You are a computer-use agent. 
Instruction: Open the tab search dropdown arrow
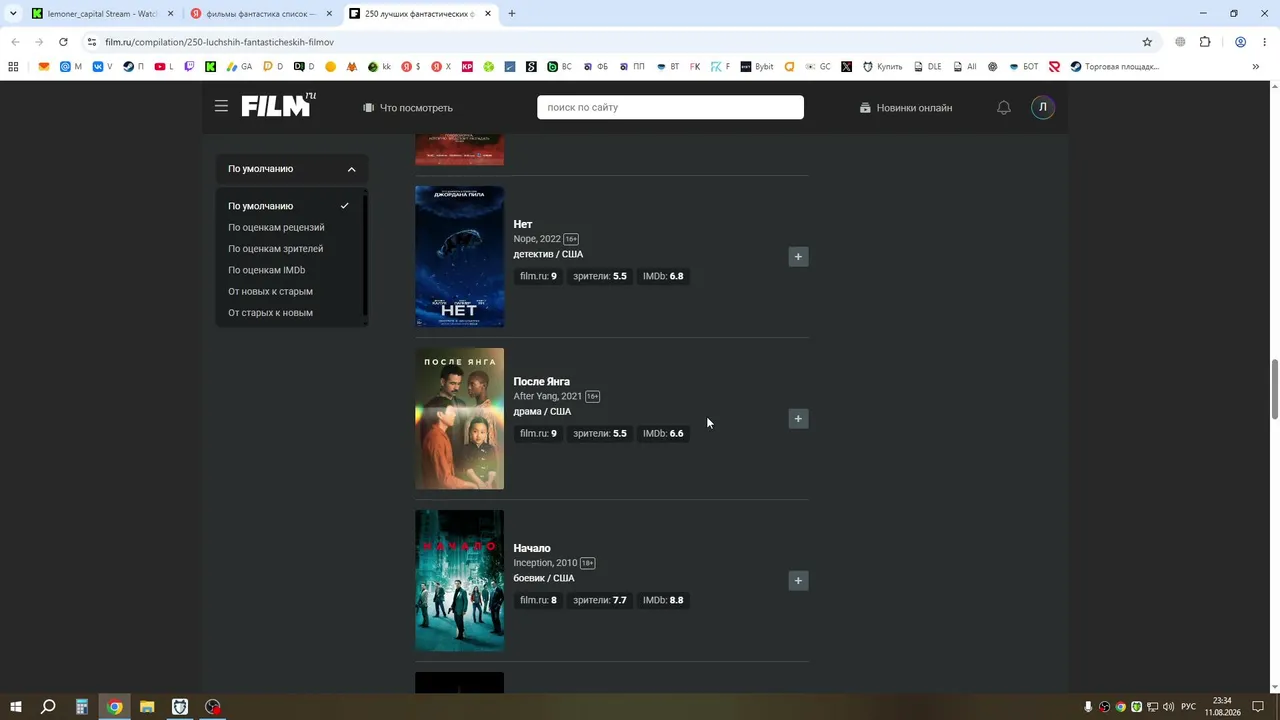tap(13, 14)
